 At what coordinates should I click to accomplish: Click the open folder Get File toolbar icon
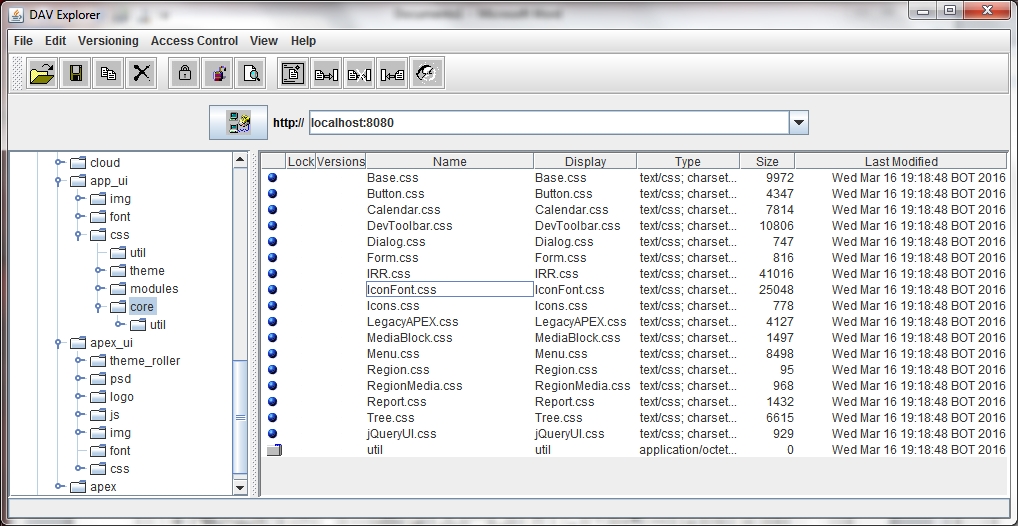click(42, 73)
